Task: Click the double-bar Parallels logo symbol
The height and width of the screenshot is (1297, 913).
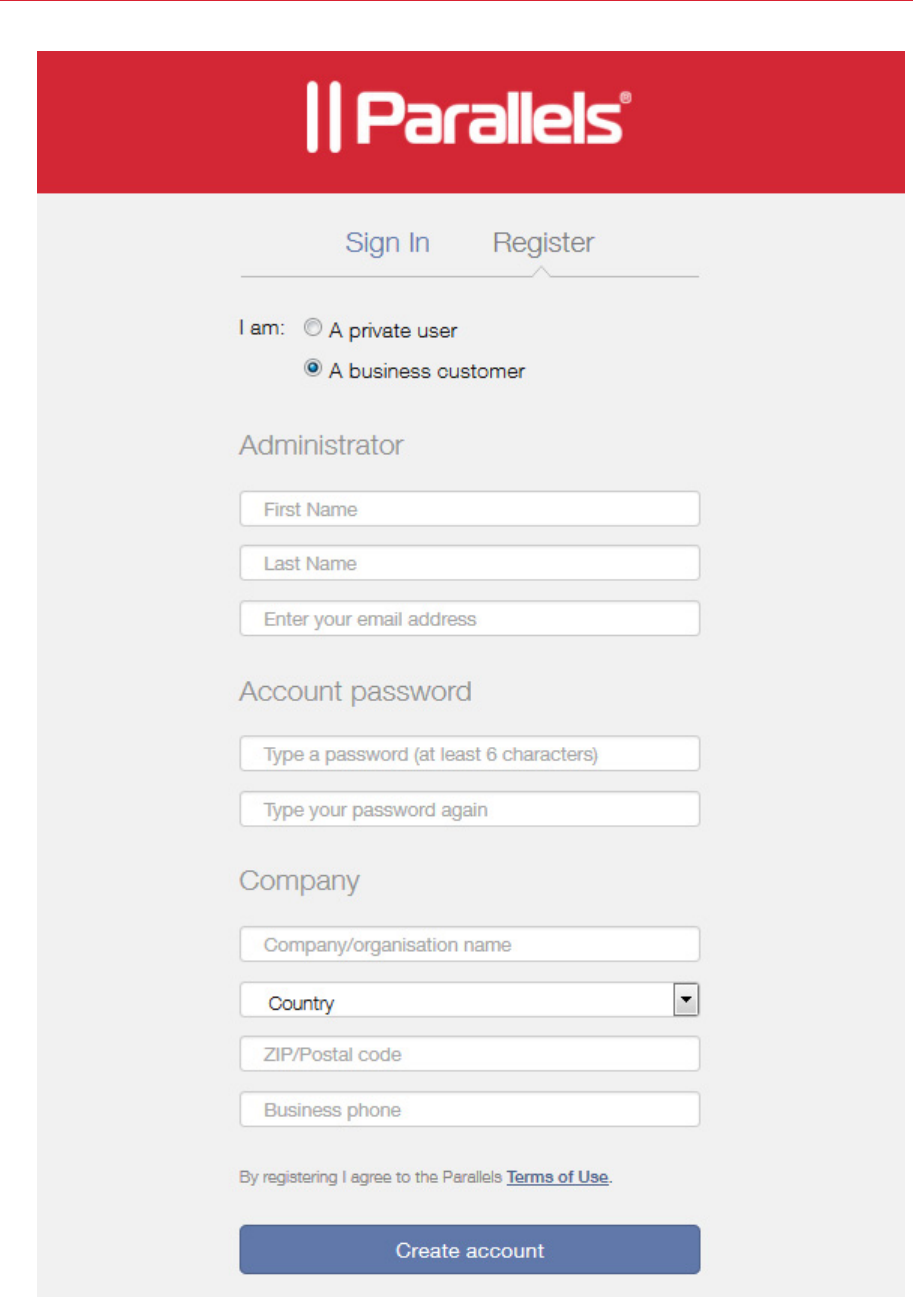Action: point(325,119)
